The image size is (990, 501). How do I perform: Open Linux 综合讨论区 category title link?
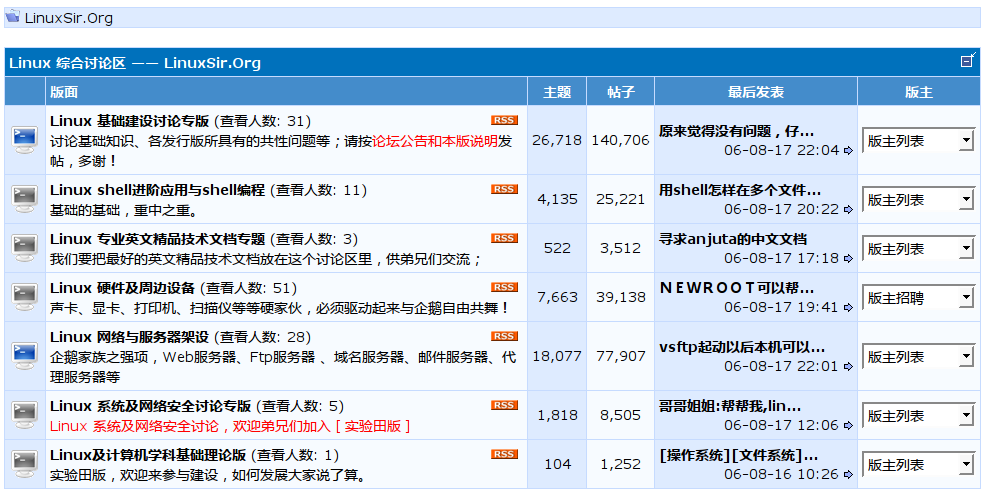click(134, 63)
